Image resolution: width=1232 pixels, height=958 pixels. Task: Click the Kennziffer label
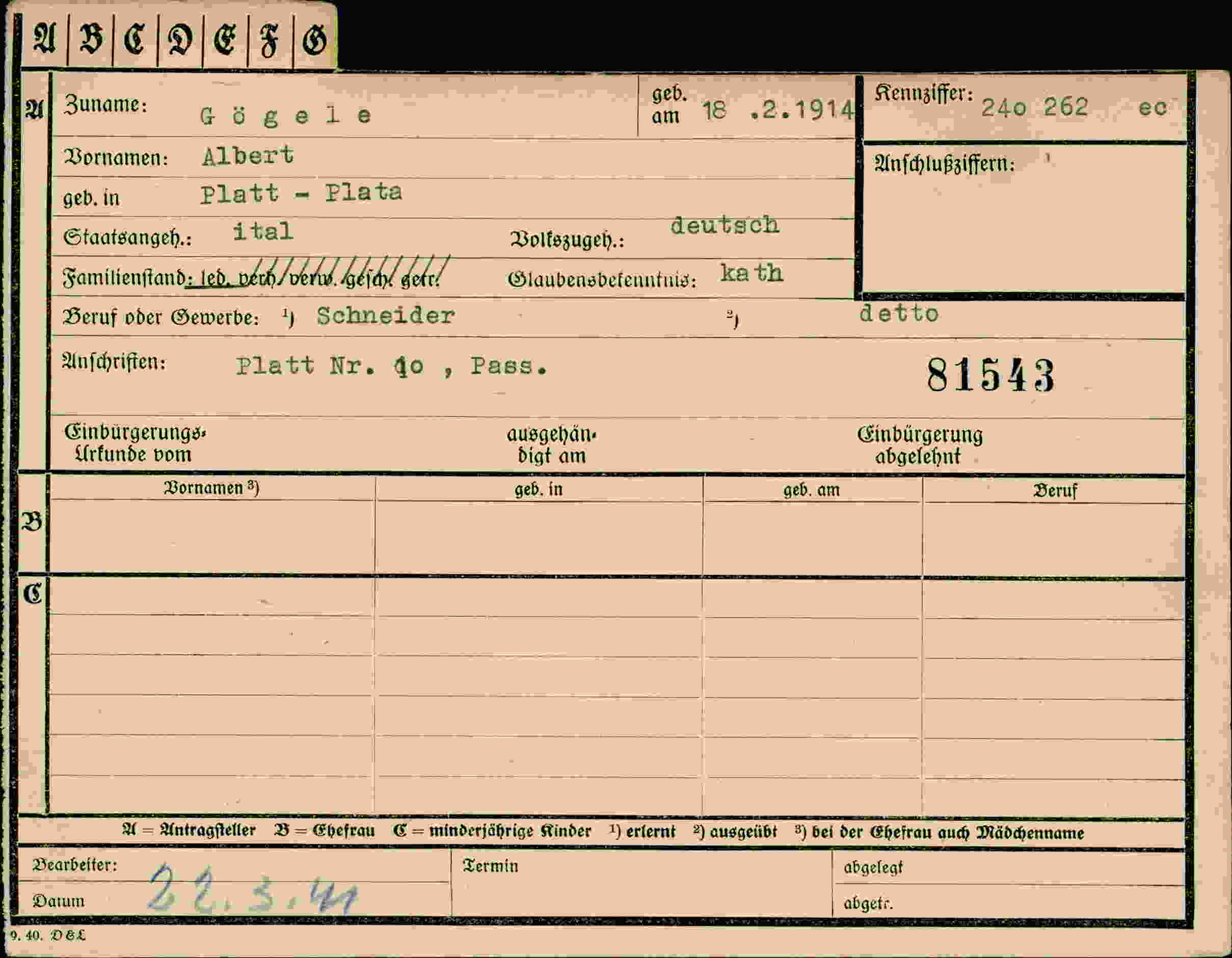coord(923,93)
